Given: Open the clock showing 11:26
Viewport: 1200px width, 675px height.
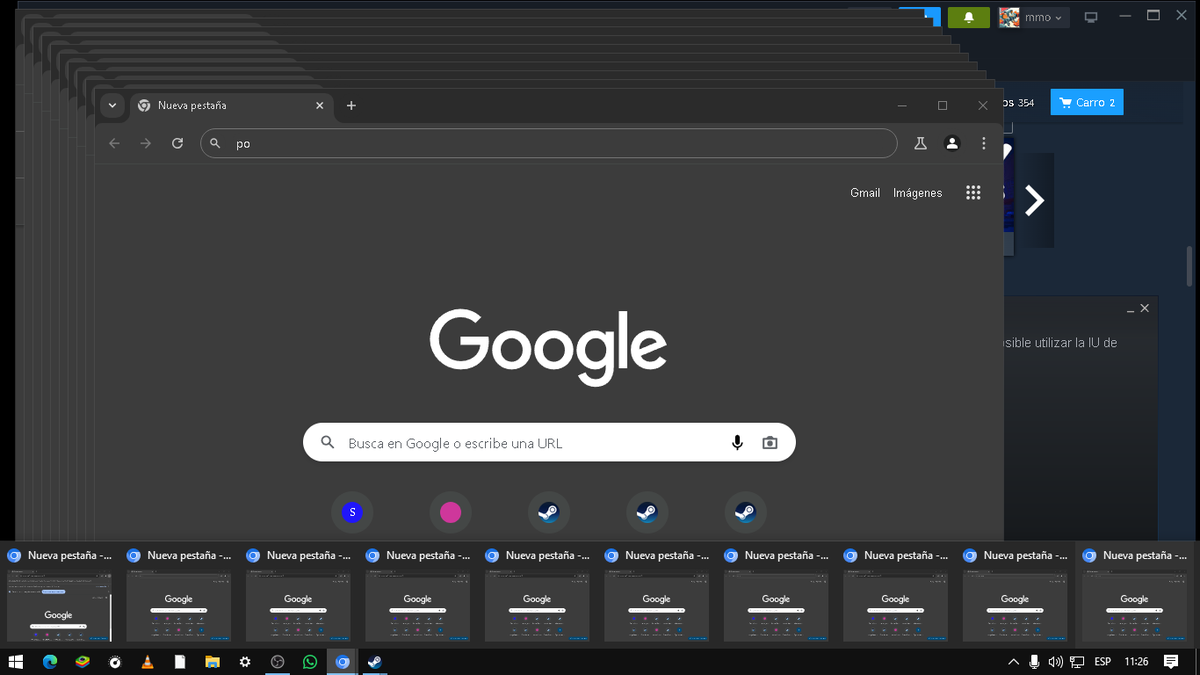Looking at the screenshot, I should (1136, 661).
